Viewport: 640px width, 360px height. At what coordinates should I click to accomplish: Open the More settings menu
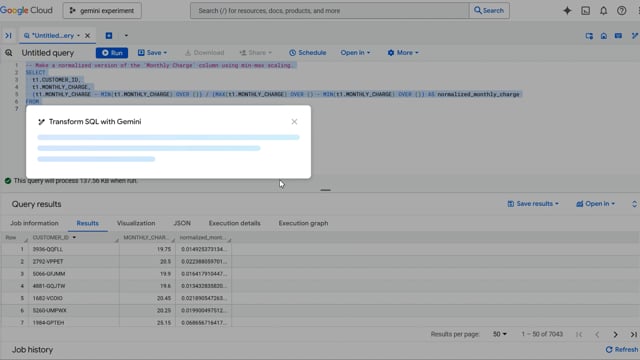(403, 53)
